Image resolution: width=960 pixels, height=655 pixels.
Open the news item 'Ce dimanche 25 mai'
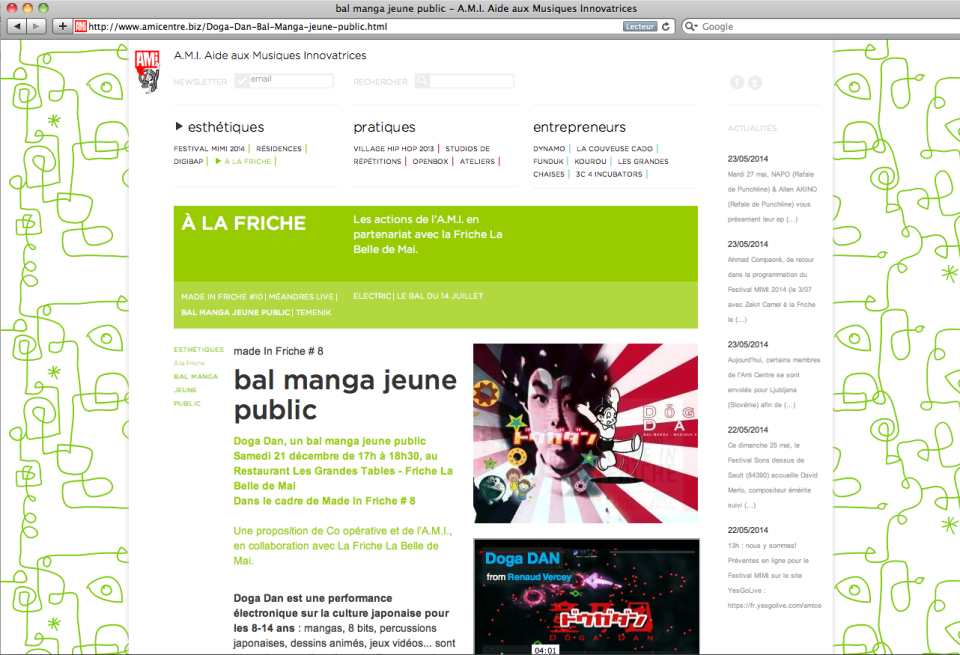[x=773, y=475]
